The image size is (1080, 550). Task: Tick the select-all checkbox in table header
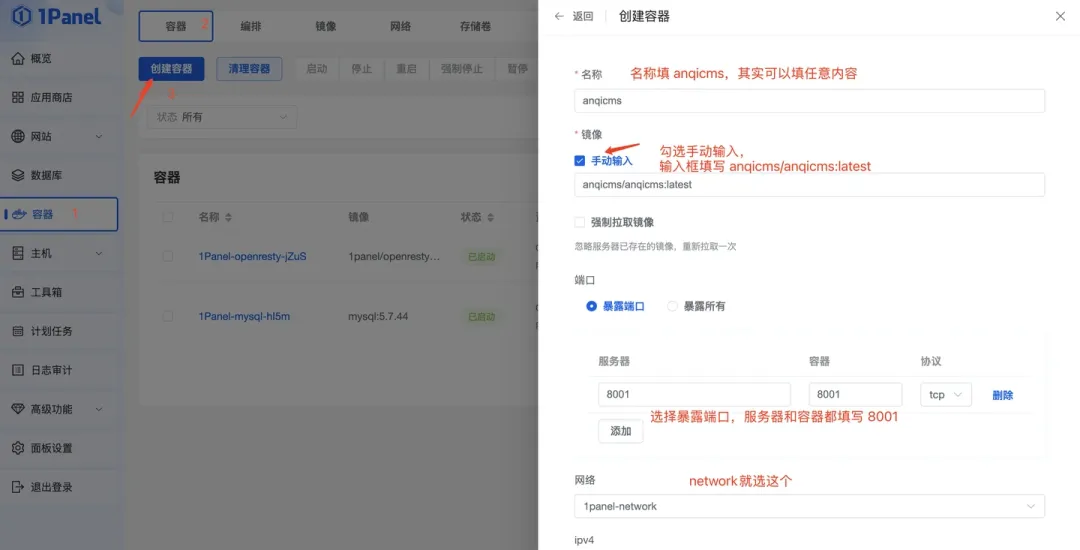tap(168, 217)
